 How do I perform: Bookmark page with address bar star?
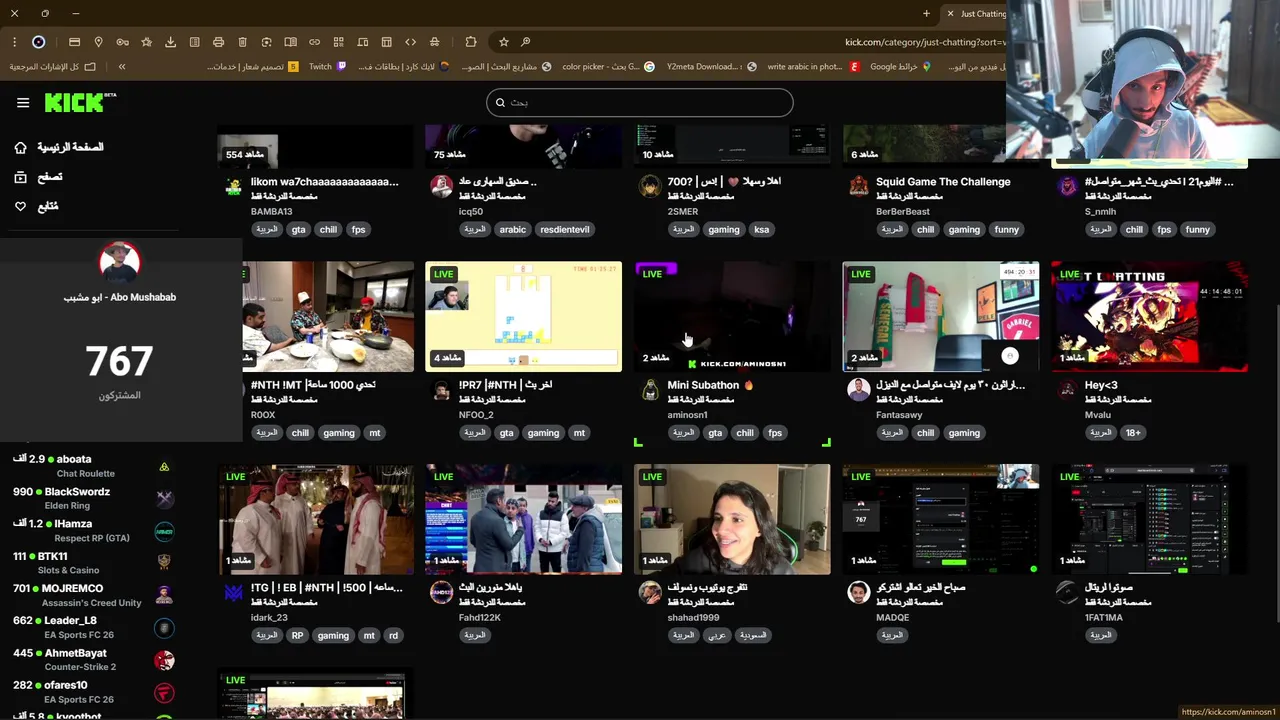coord(503,42)
